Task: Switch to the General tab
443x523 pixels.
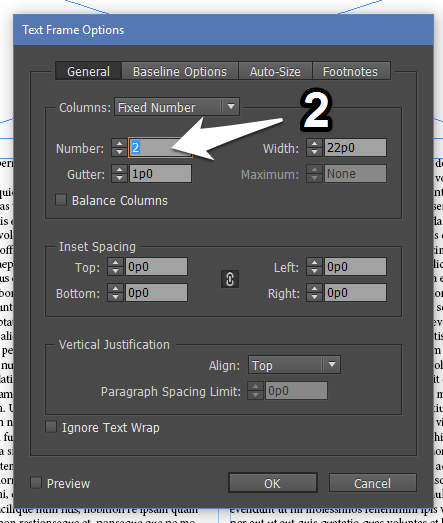Action: tap(88, 71)
